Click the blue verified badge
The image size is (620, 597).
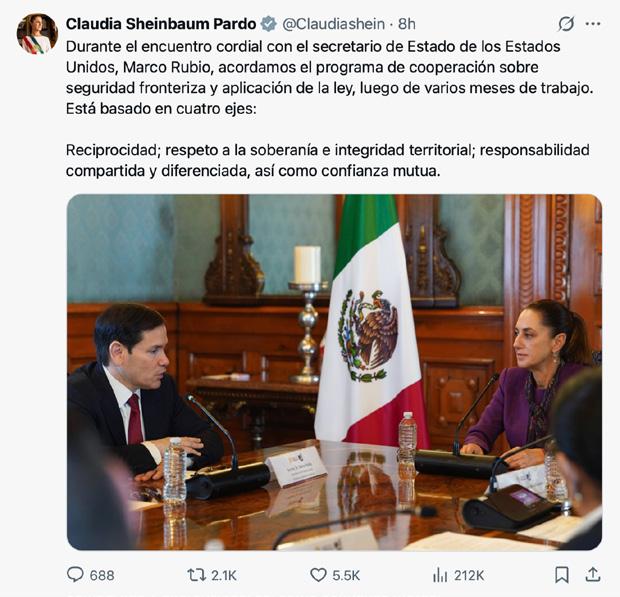coord(268,24)
